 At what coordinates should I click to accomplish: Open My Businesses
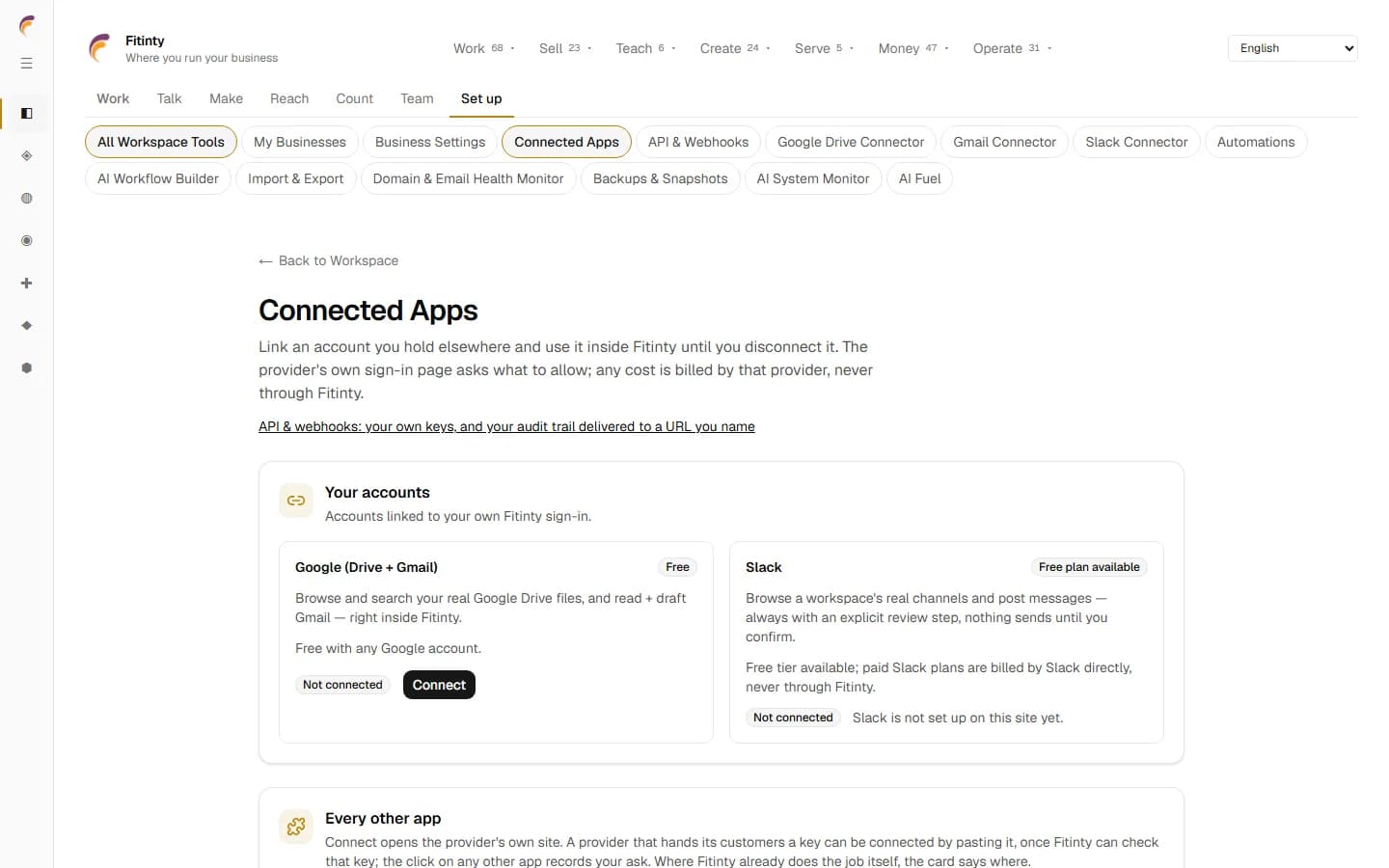[x=300, y=142]
